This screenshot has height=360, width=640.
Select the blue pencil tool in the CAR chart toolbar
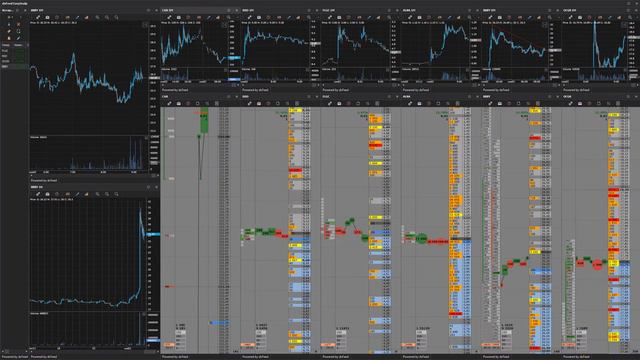pyautogui.click(x=209, y=18)
